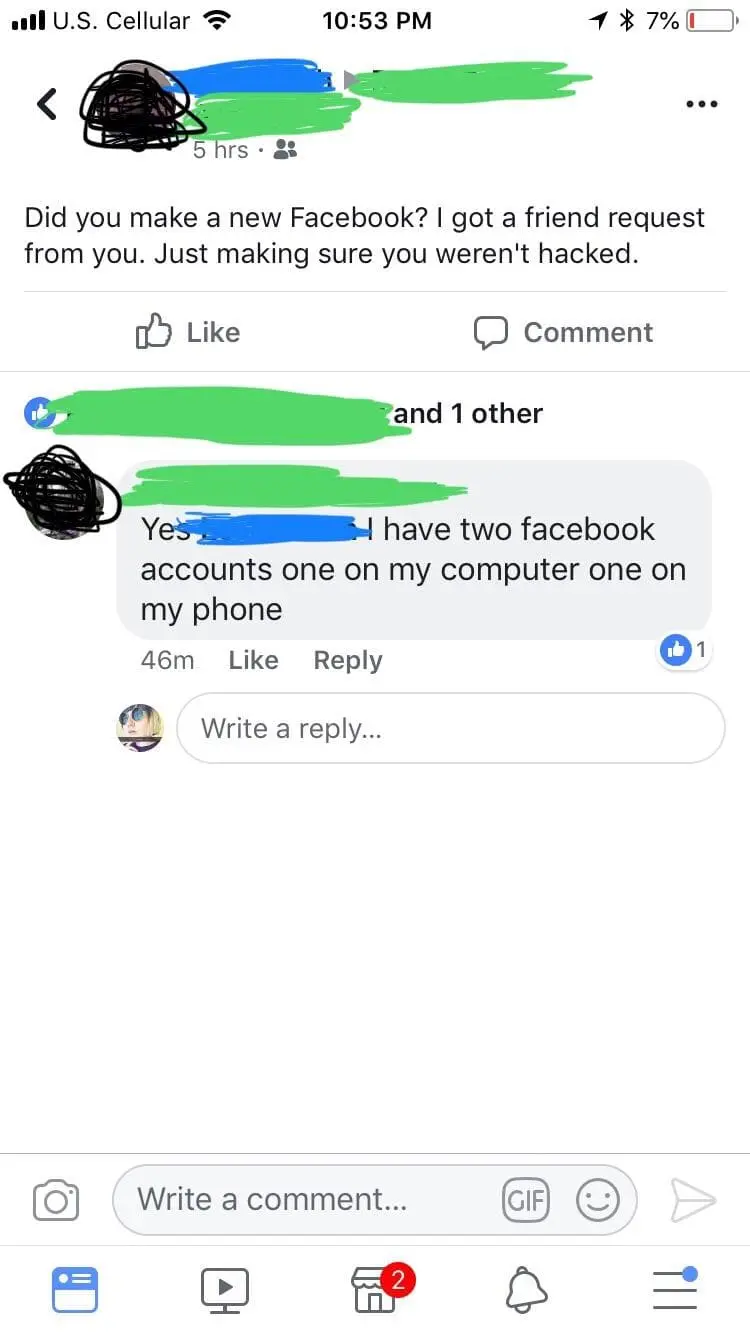Focus the Write a reply field
Image resolution: width=750 pixels, height=1334 pixels.
coord(451,728)
